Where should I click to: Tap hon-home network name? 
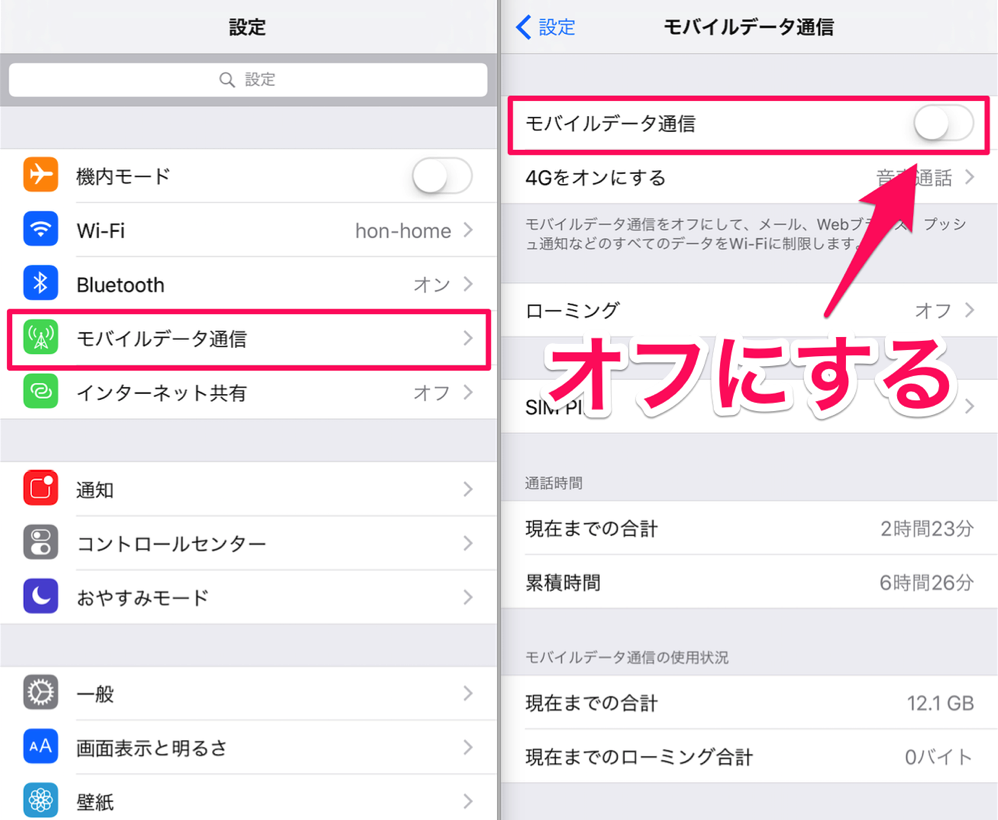pyautogui.click(x=403, y=230)
